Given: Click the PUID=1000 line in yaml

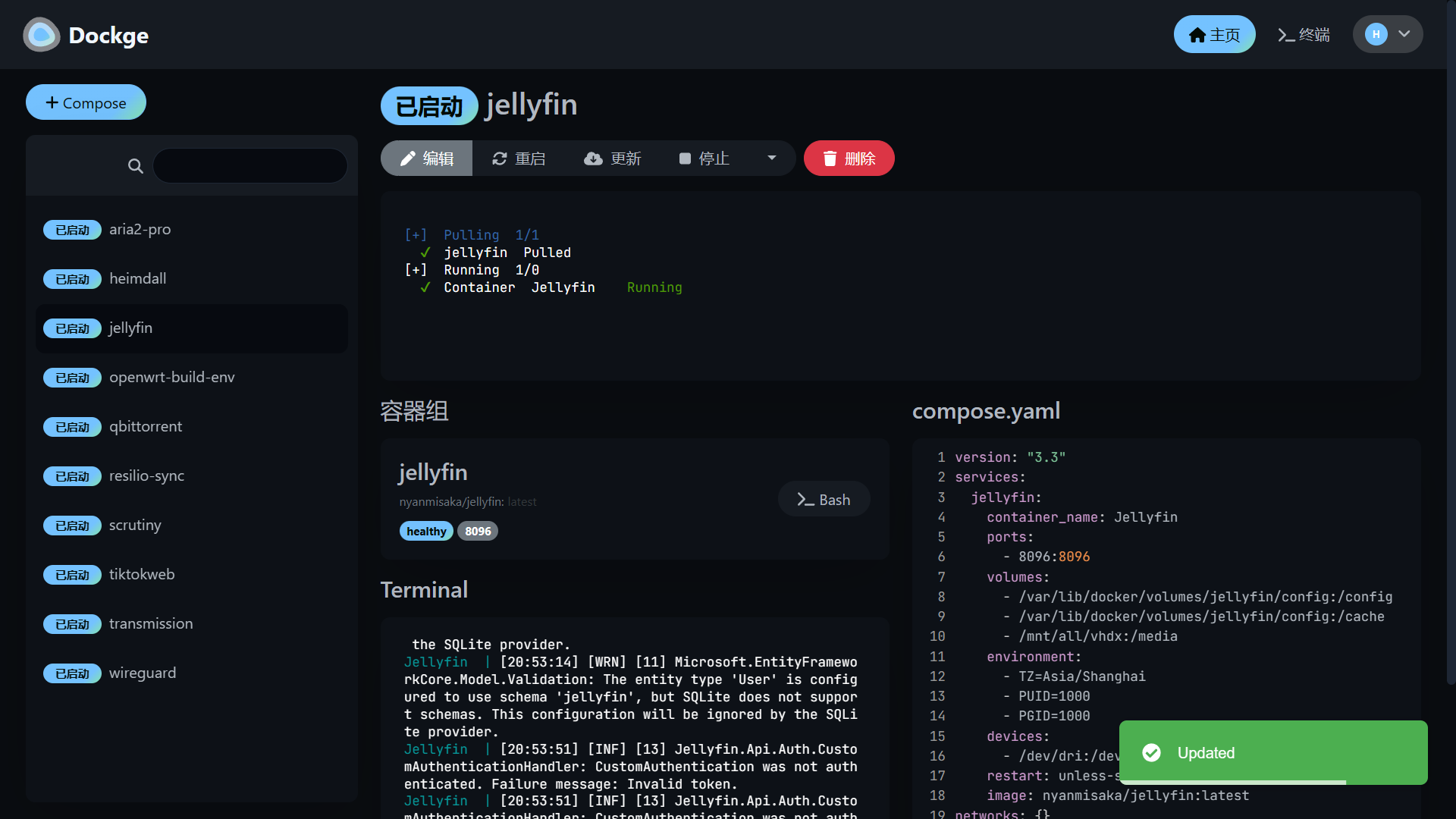Looking at the screenshot, I should (1046, 696).
